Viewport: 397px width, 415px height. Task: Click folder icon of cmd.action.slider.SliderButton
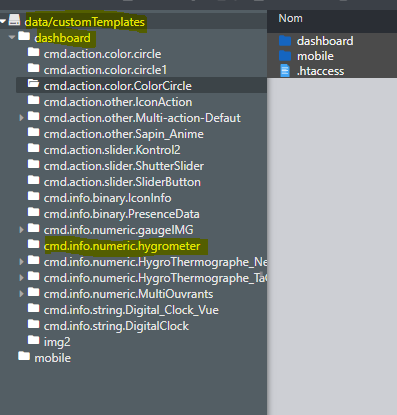33,180
